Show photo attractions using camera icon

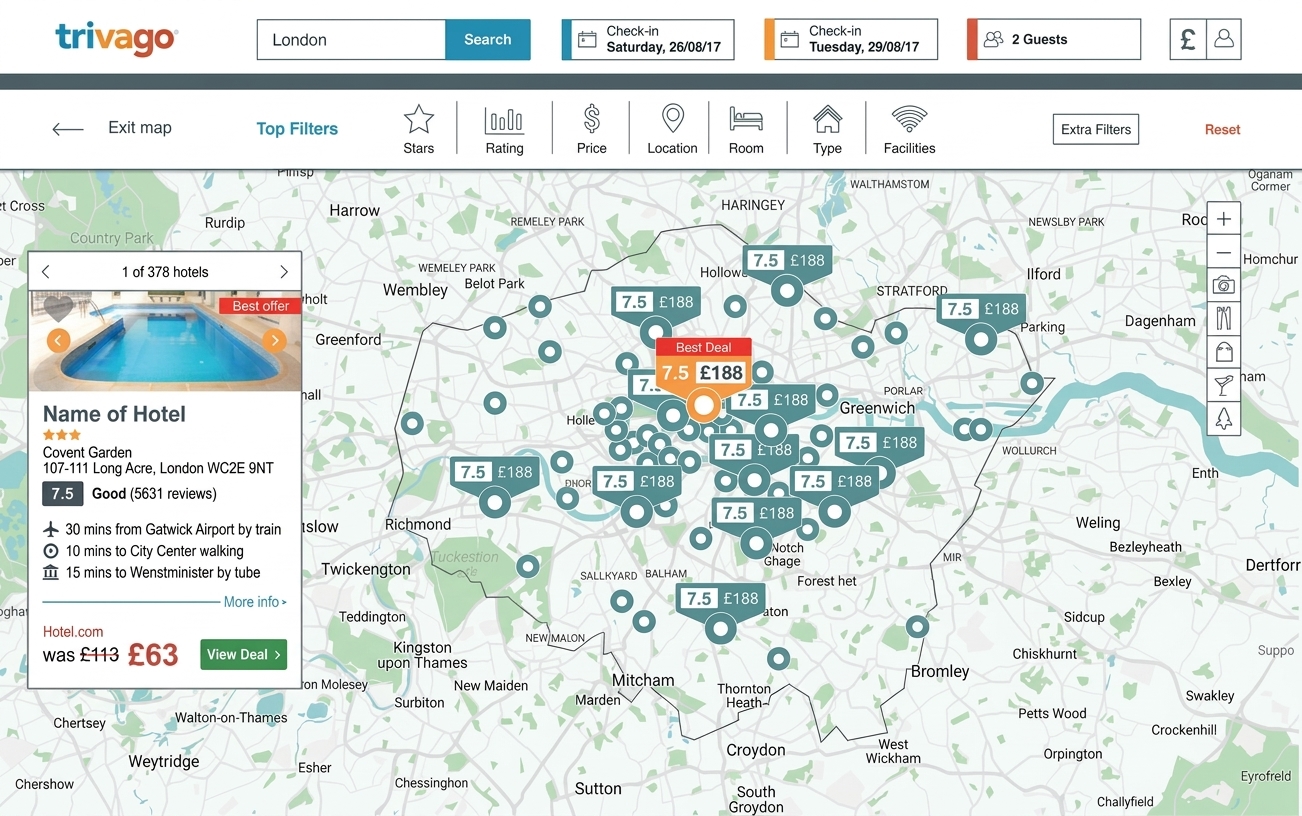point(1224,286)
